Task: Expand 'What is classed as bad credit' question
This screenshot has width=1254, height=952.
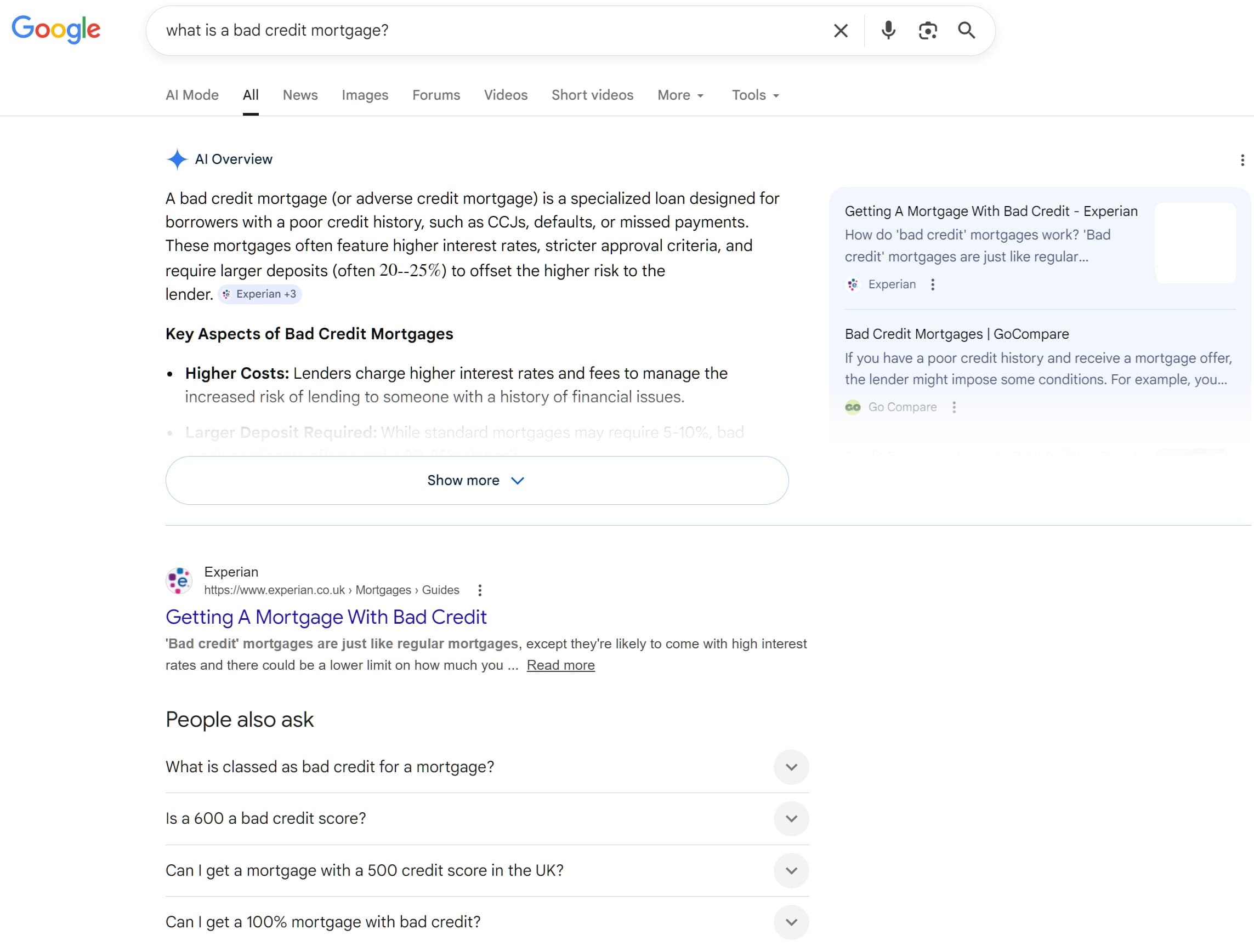Action: click(x=487, y=767)
